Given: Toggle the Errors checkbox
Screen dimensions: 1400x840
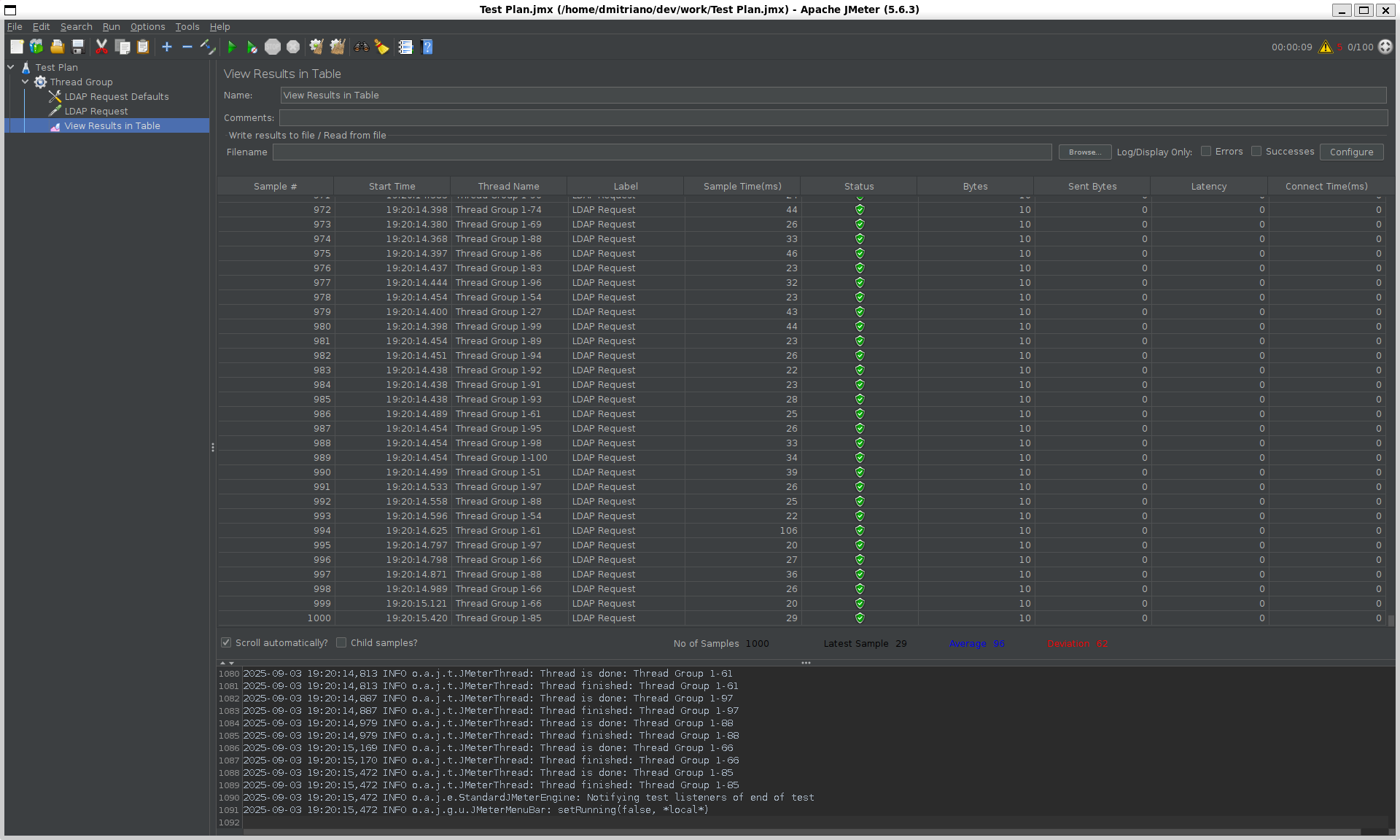Looking at the screenshot, I should coord(1206,151).
